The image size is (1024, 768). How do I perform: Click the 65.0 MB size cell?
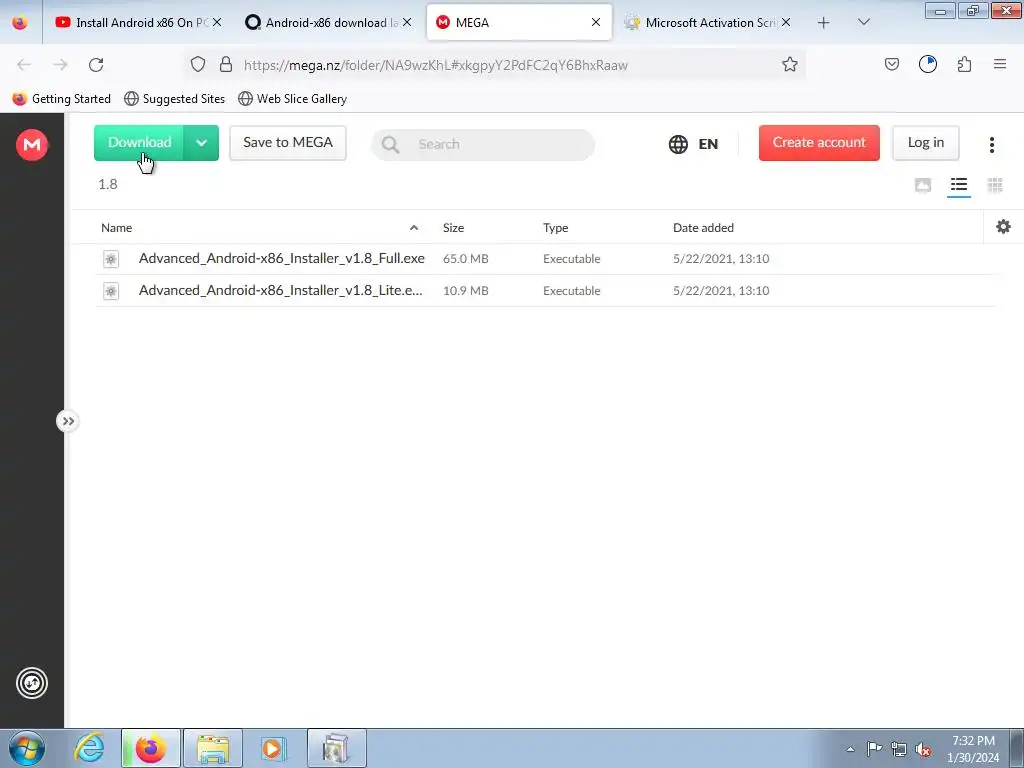(466, 259)
